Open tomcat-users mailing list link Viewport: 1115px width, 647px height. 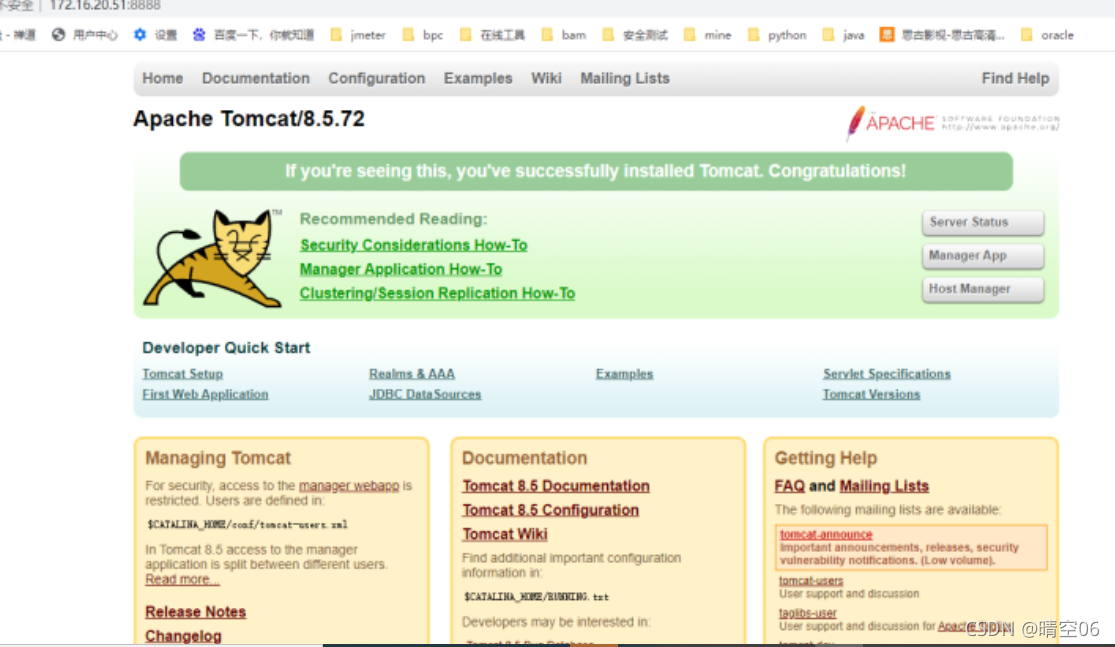(811, 581)
